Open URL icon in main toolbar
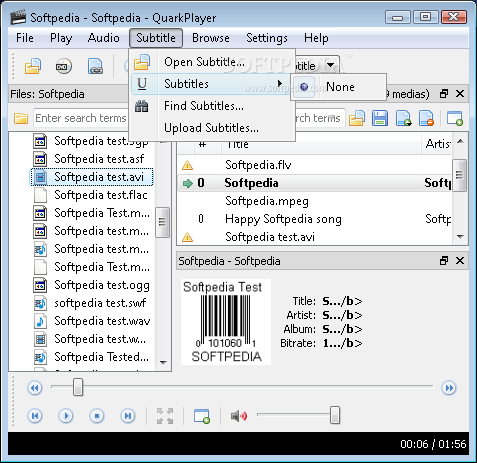477x463 pixels. (95, 66)
